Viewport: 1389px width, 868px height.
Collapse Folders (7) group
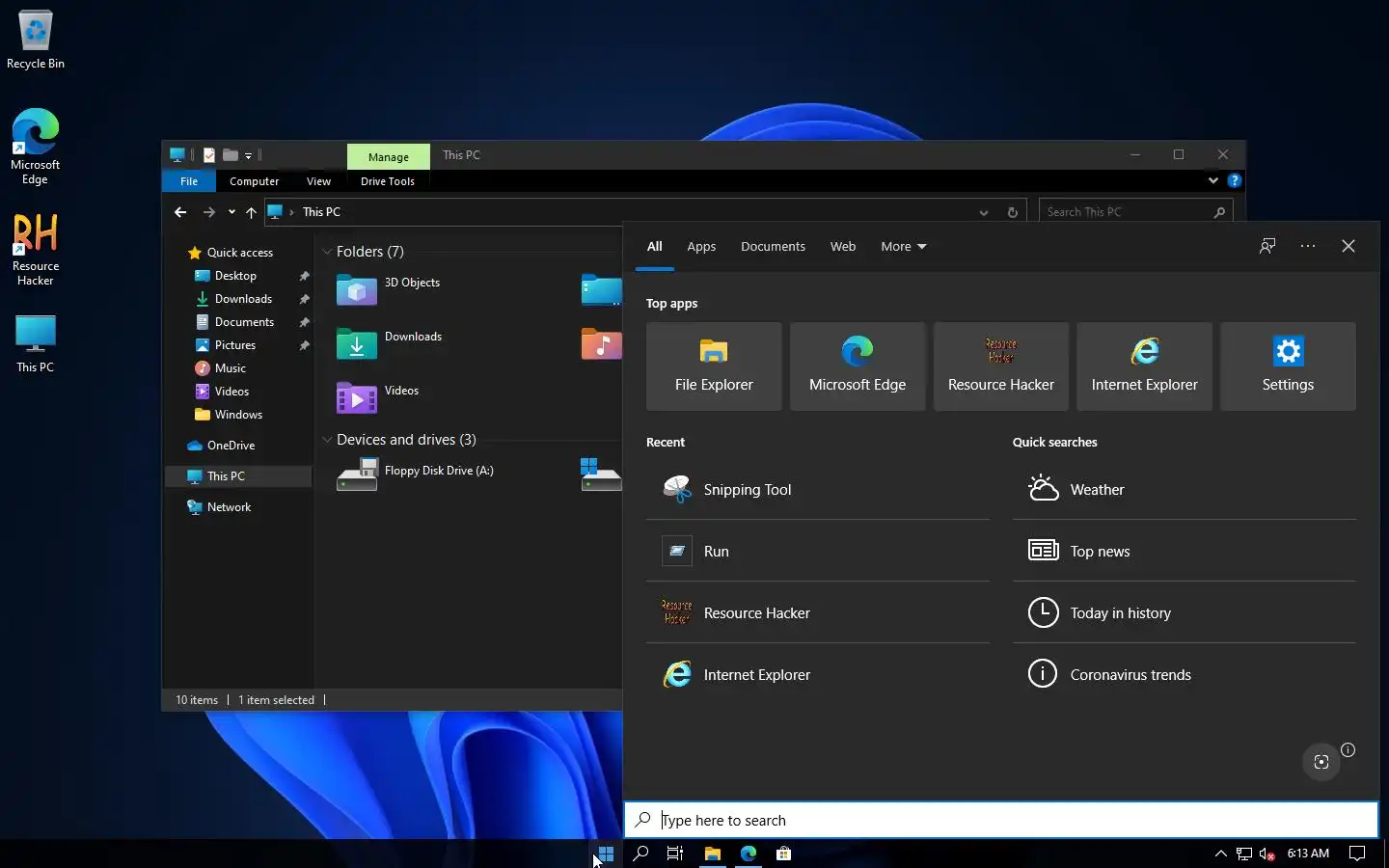click(327, 252)
